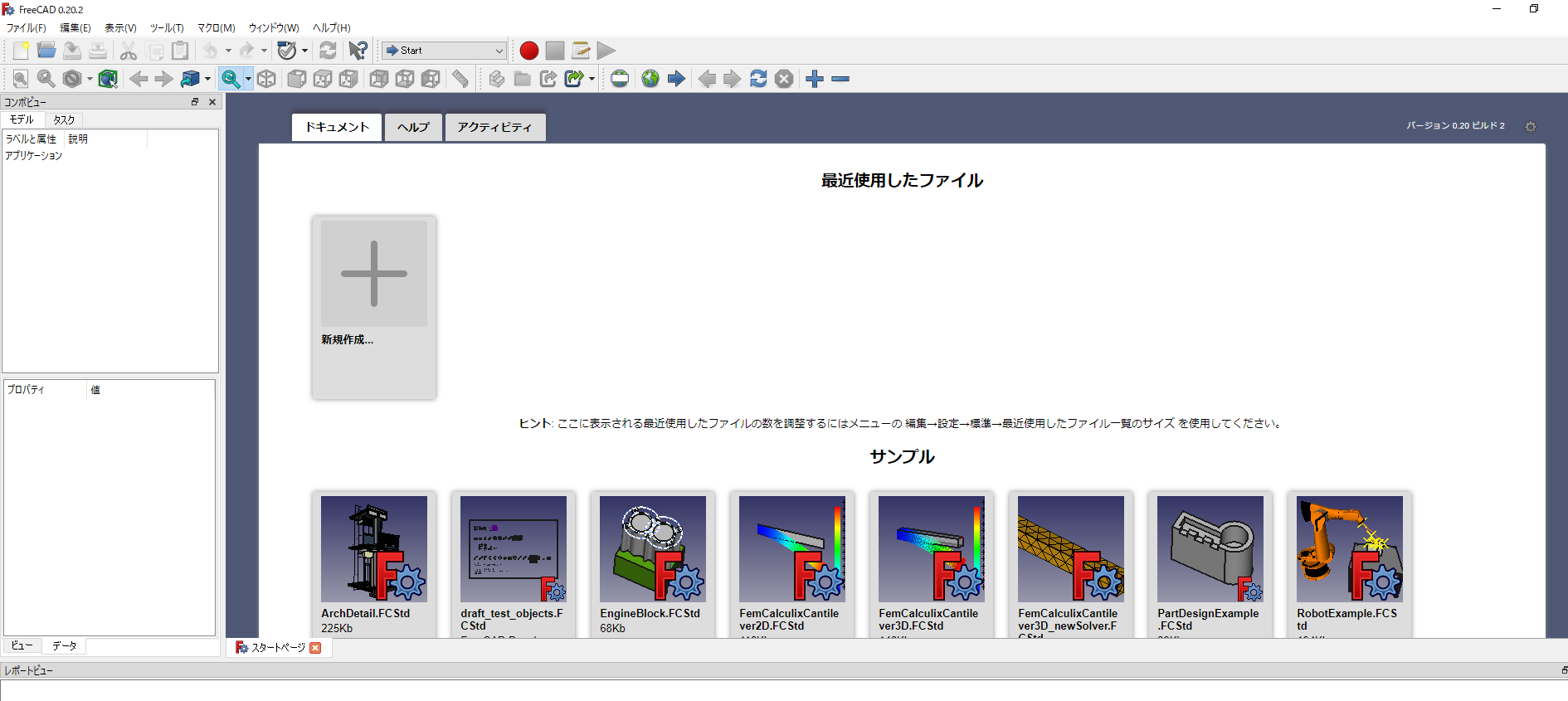Zoom out web page with minus icon
The width and height of the screenshot is (1568, 701).
point(840,79)
